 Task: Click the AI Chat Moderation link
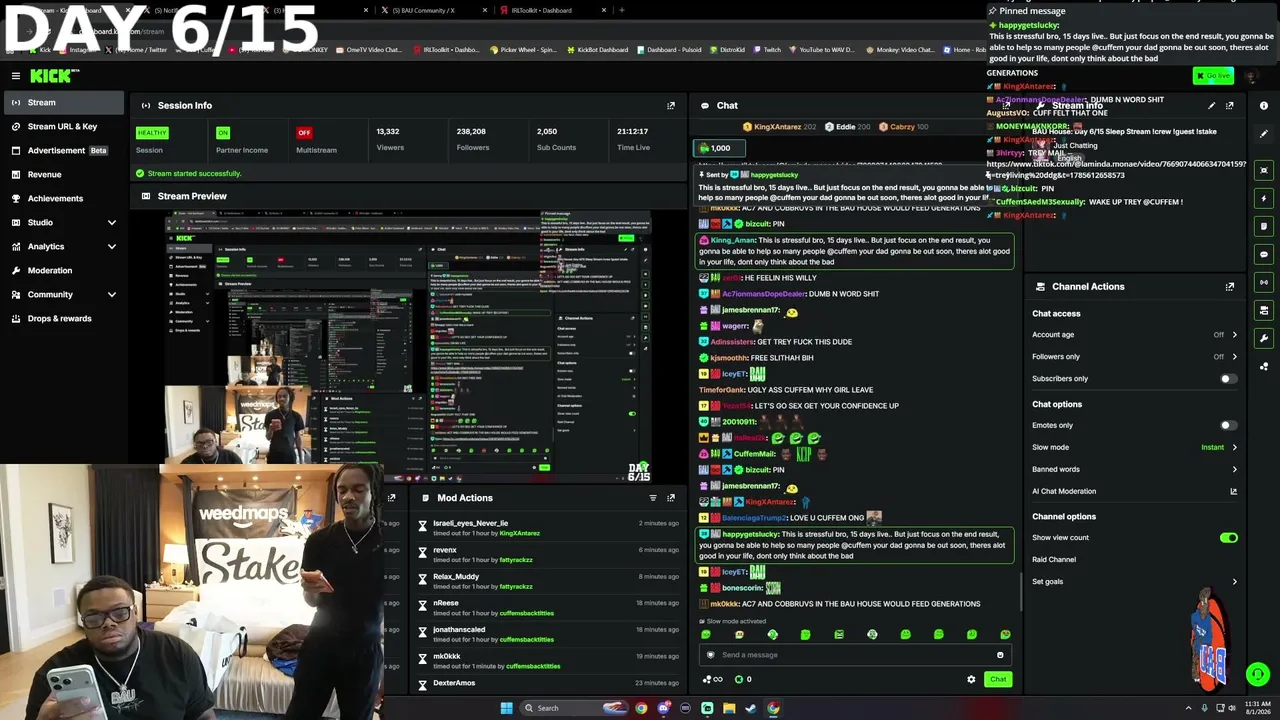[x=1064, y=491]
